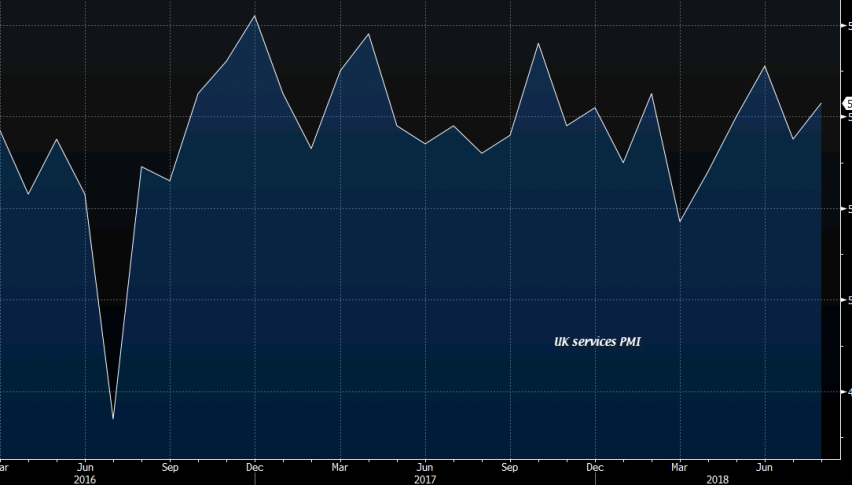Click the Jun 2018 month axis label

[x=765, y=467]
